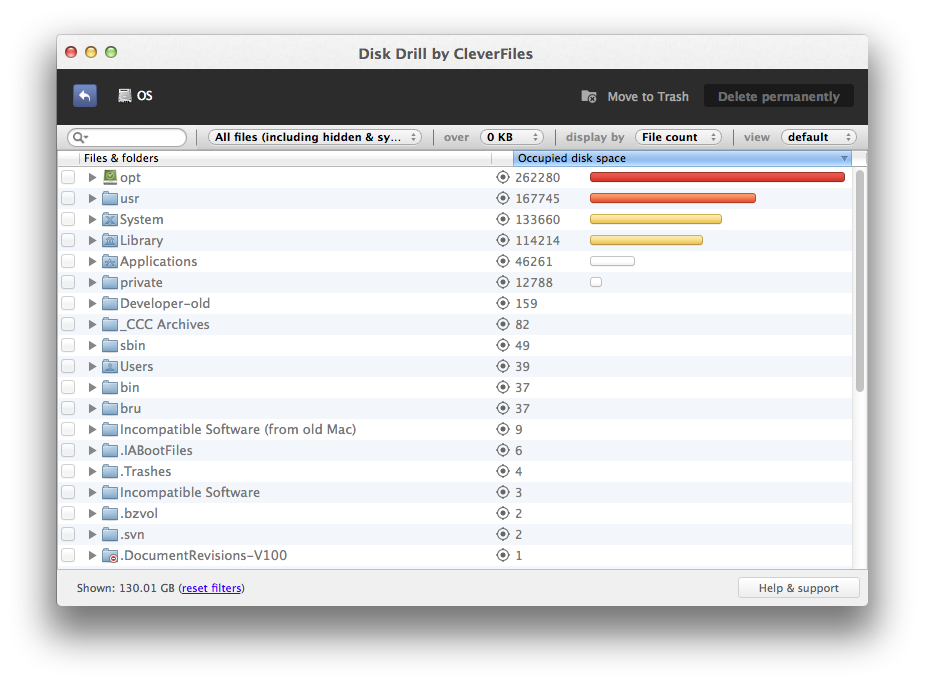Click the yellow bar for System
The width and height of the screenshot is (925, 685).
pos(655,219)
